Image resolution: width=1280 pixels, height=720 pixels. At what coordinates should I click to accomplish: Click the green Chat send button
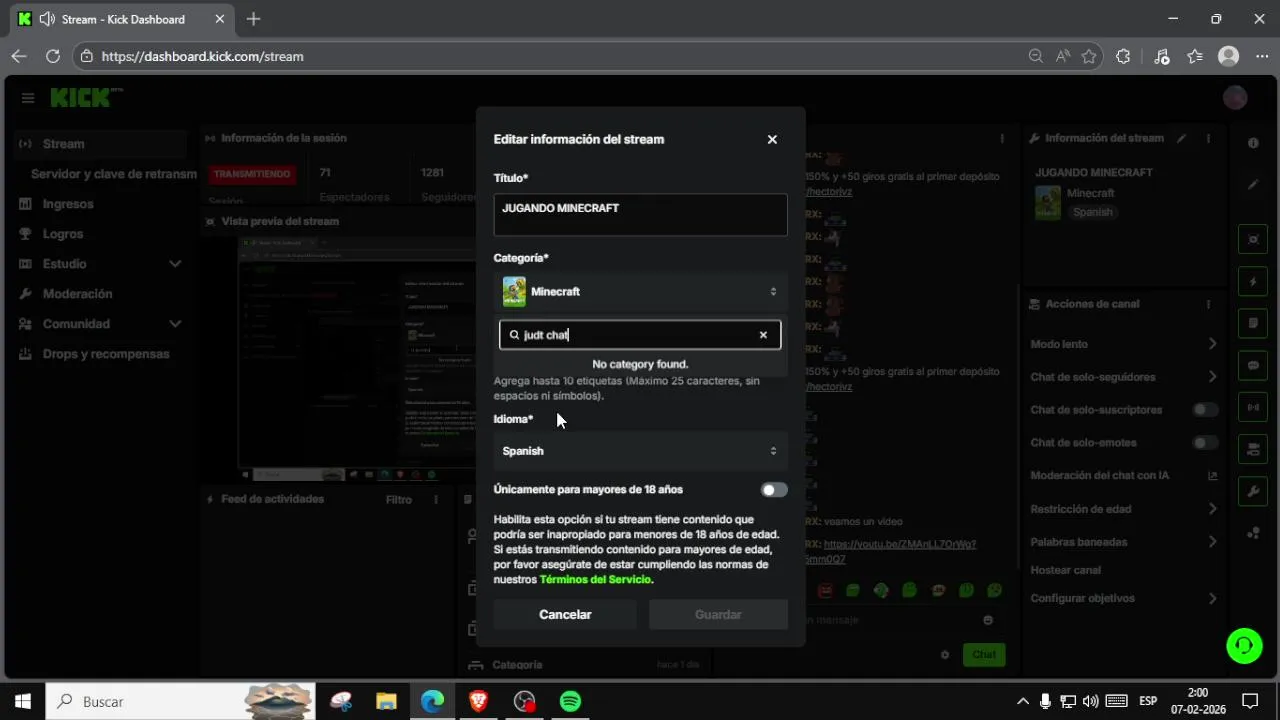tap(984, 655)
